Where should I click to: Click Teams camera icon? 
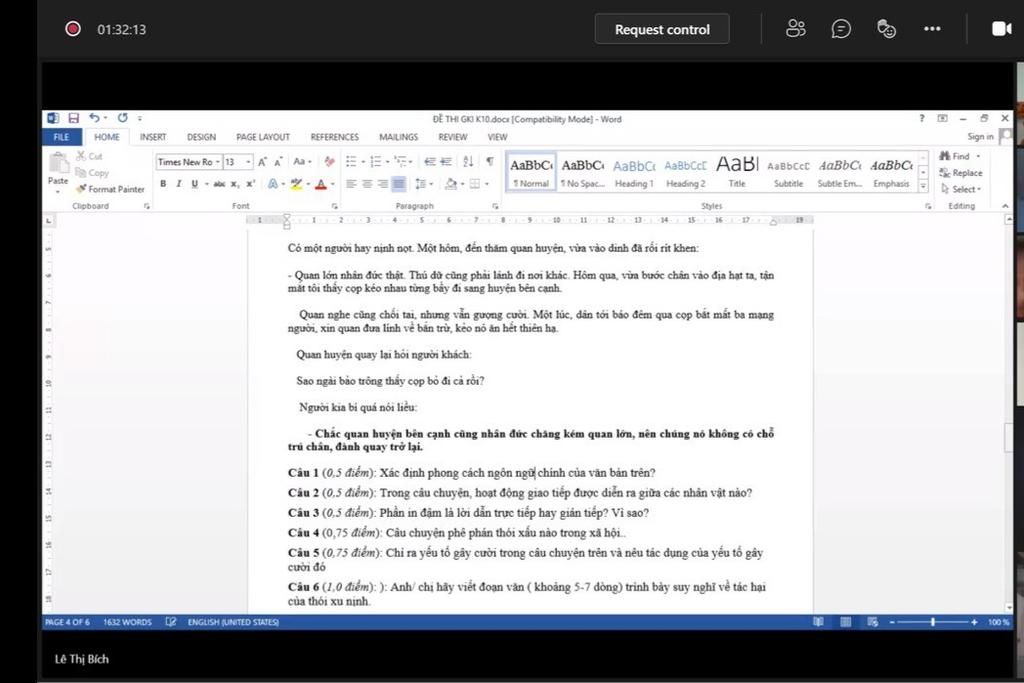[1002, 29]
